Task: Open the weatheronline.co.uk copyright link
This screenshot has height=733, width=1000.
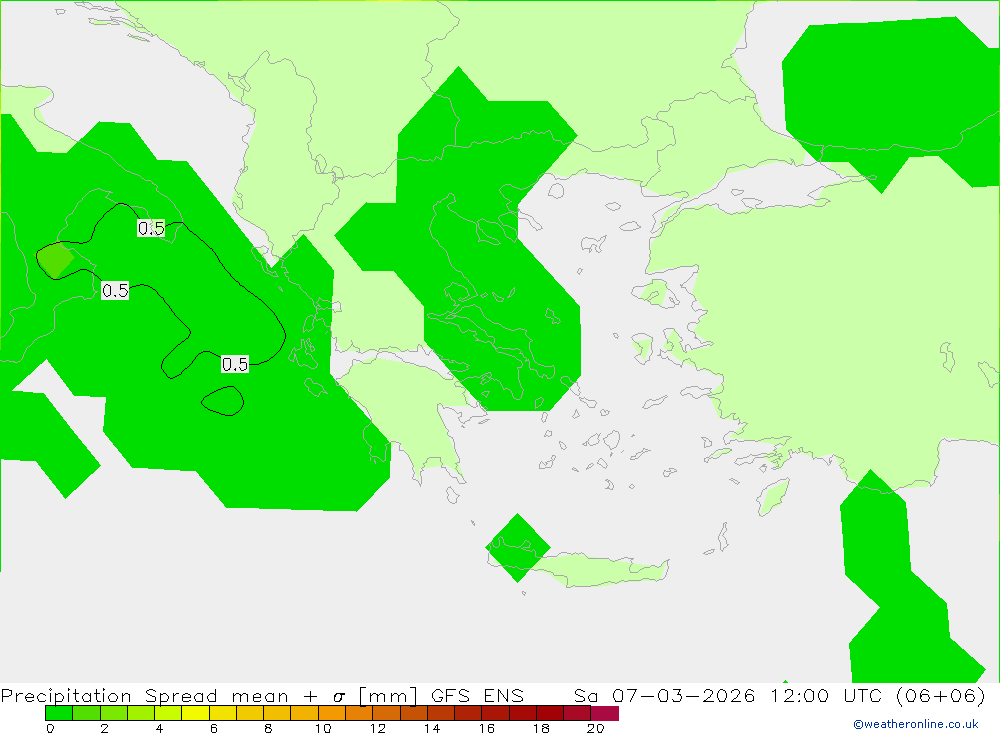Action: coord(916,724)
